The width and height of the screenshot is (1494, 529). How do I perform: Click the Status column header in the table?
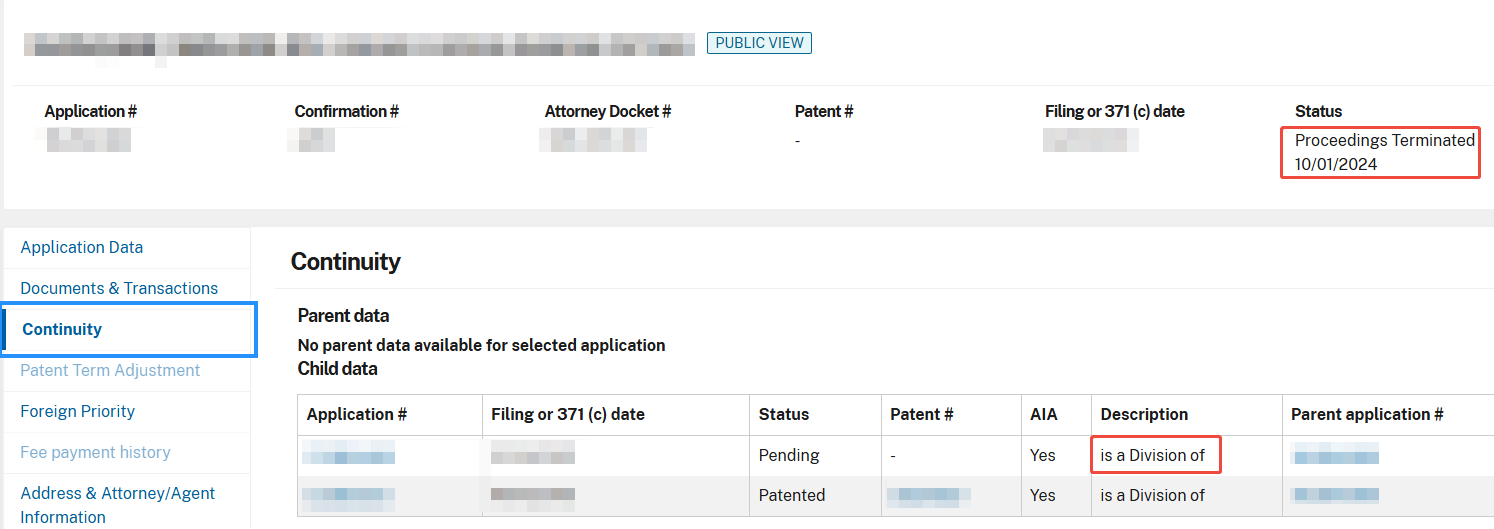pos(784,414)
